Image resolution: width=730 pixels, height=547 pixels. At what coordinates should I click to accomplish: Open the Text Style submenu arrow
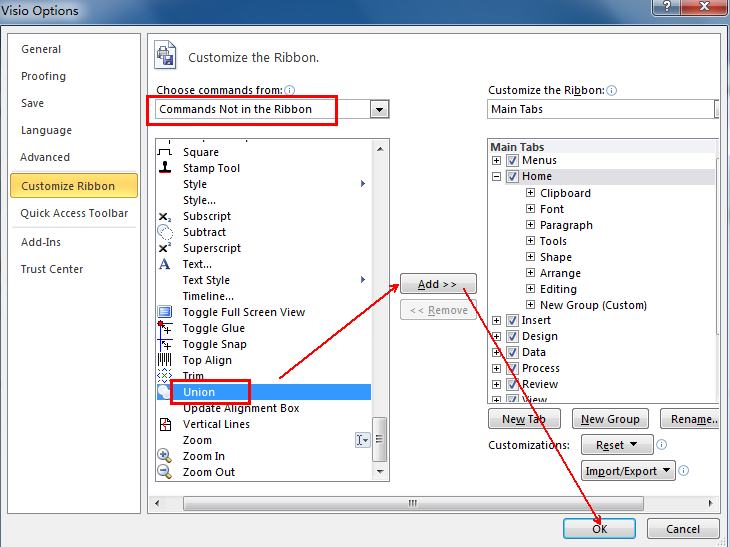tap(363, 280)
